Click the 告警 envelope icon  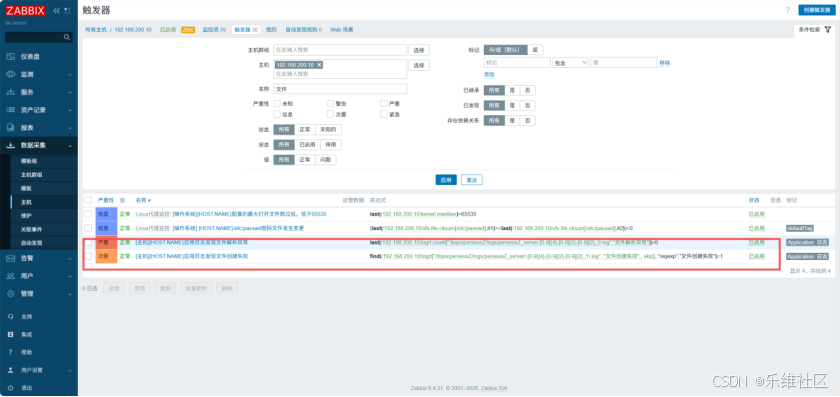pos(10,258)
